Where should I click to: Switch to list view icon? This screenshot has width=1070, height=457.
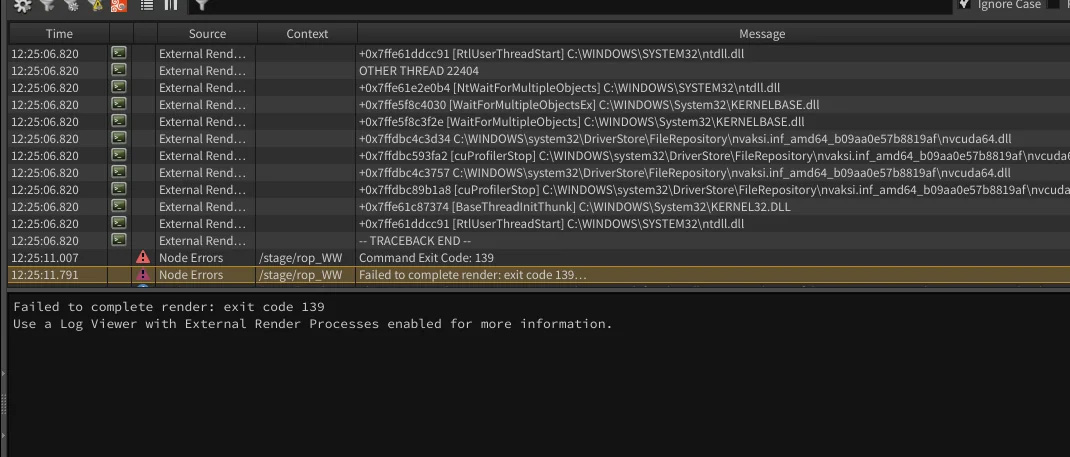click(x=147, y=5)
